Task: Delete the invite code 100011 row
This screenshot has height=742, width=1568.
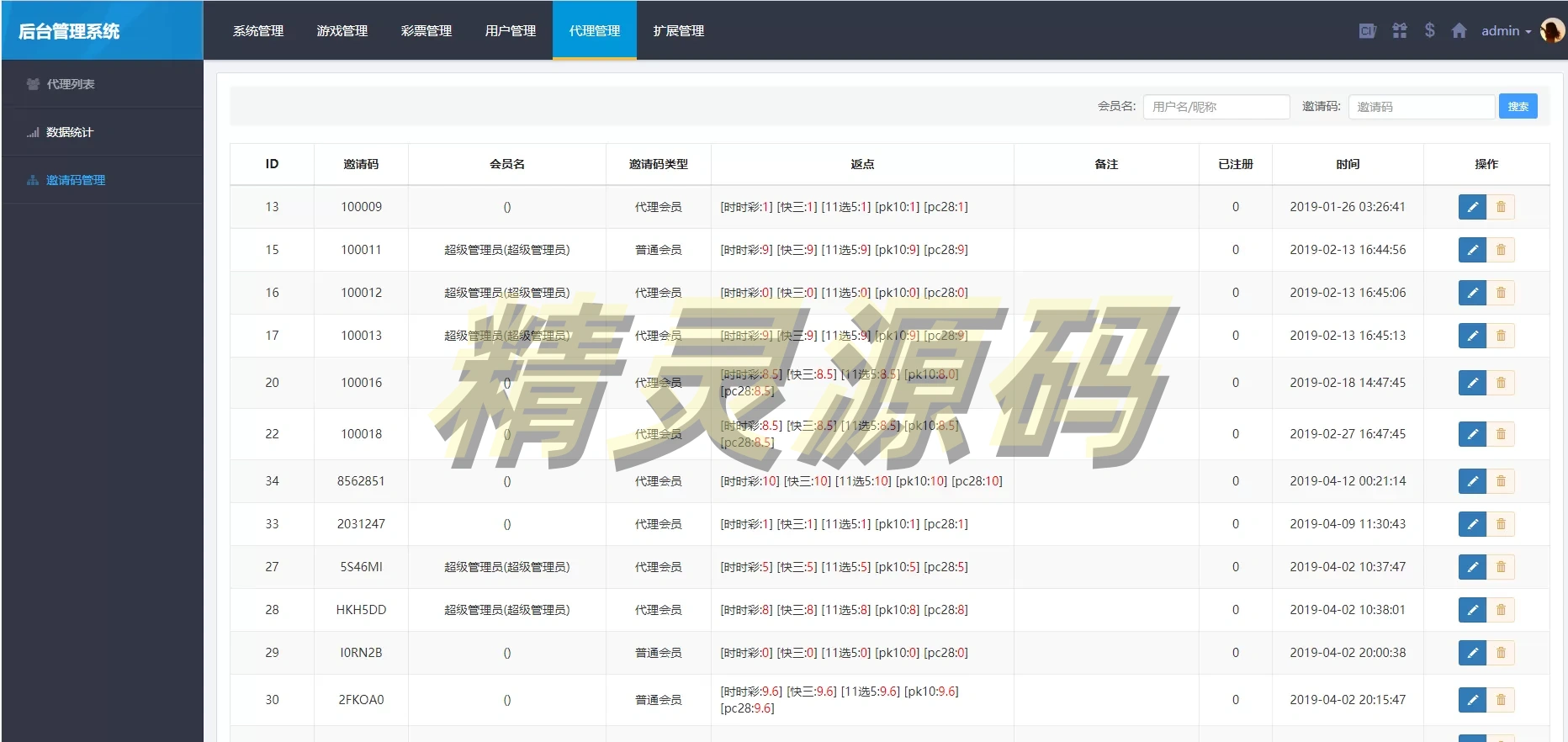Action: point(1501,250)
